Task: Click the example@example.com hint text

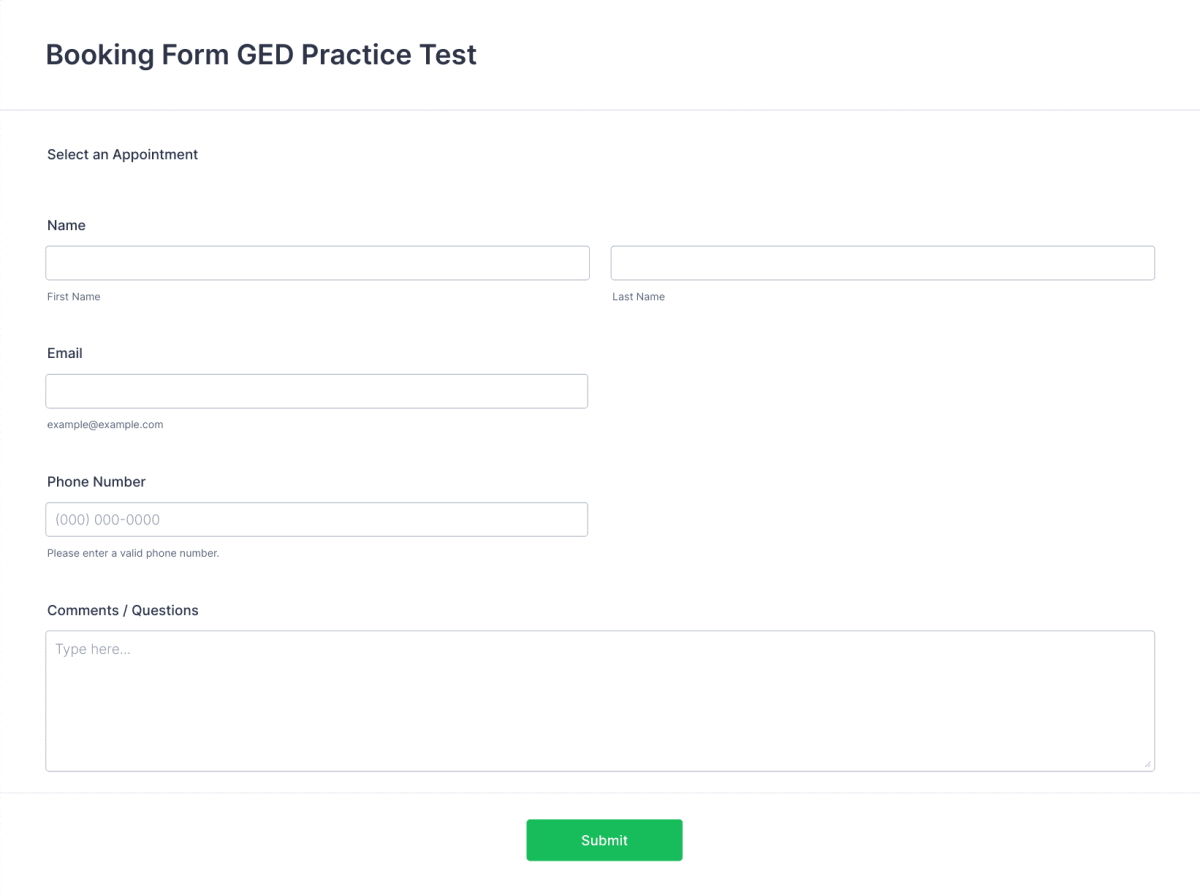Action: coord(105,425)
